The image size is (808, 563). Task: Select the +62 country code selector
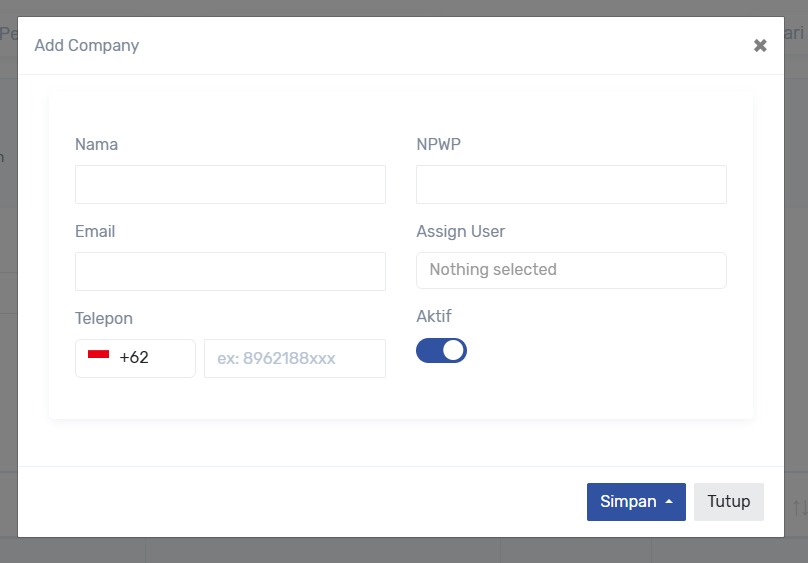[135, 358]
